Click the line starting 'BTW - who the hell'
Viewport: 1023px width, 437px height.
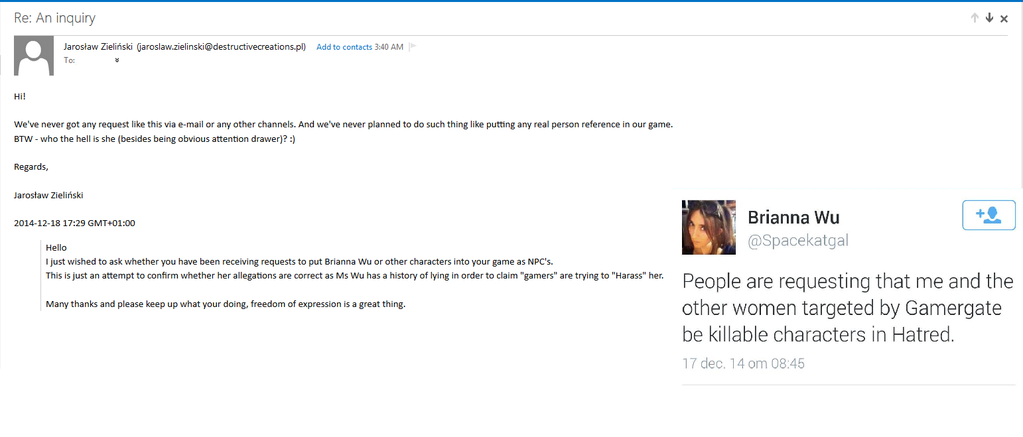coord(155,139)
